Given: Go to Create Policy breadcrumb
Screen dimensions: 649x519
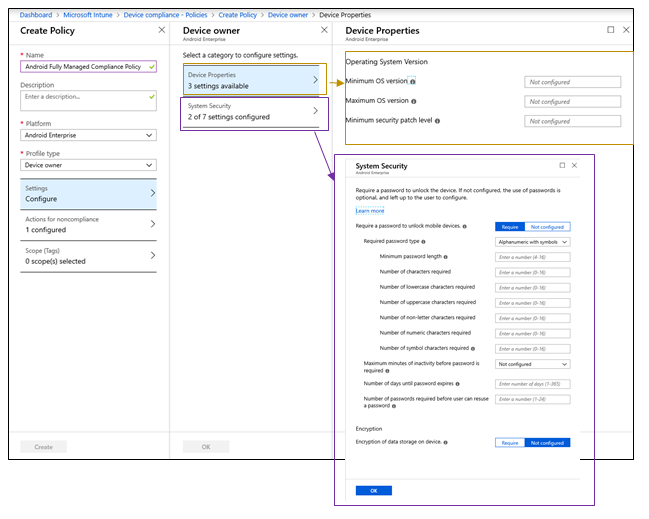Looking at the screenshot, I should coord(238,15).
